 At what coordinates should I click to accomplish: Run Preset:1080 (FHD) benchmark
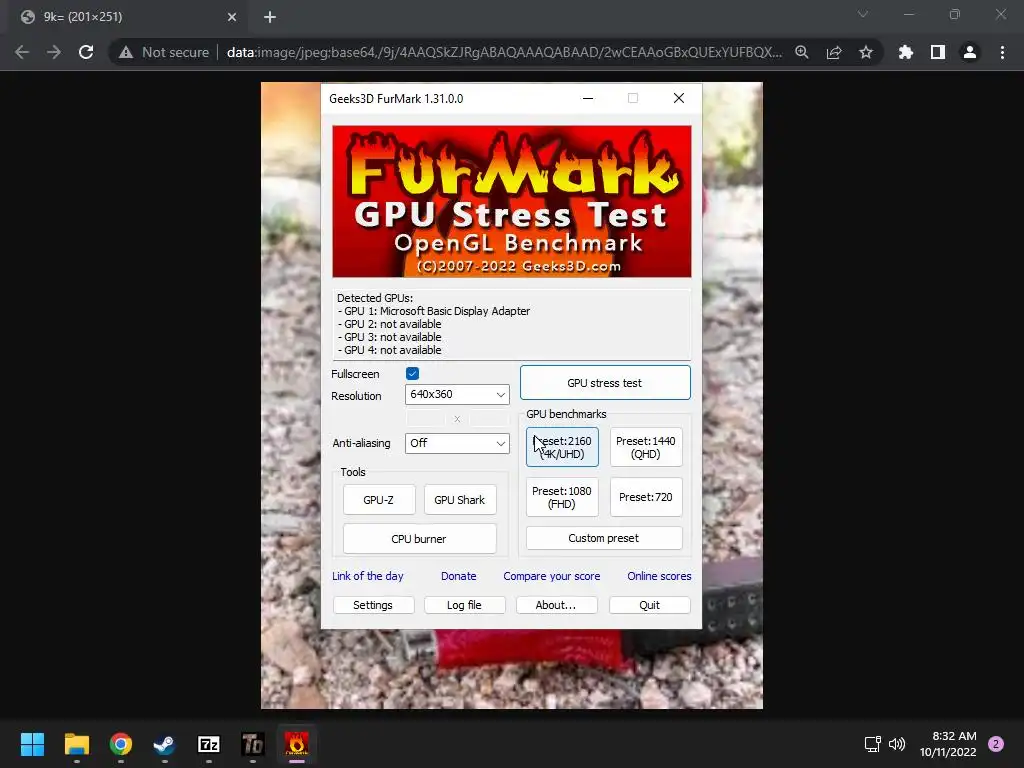tap(562, 497)
